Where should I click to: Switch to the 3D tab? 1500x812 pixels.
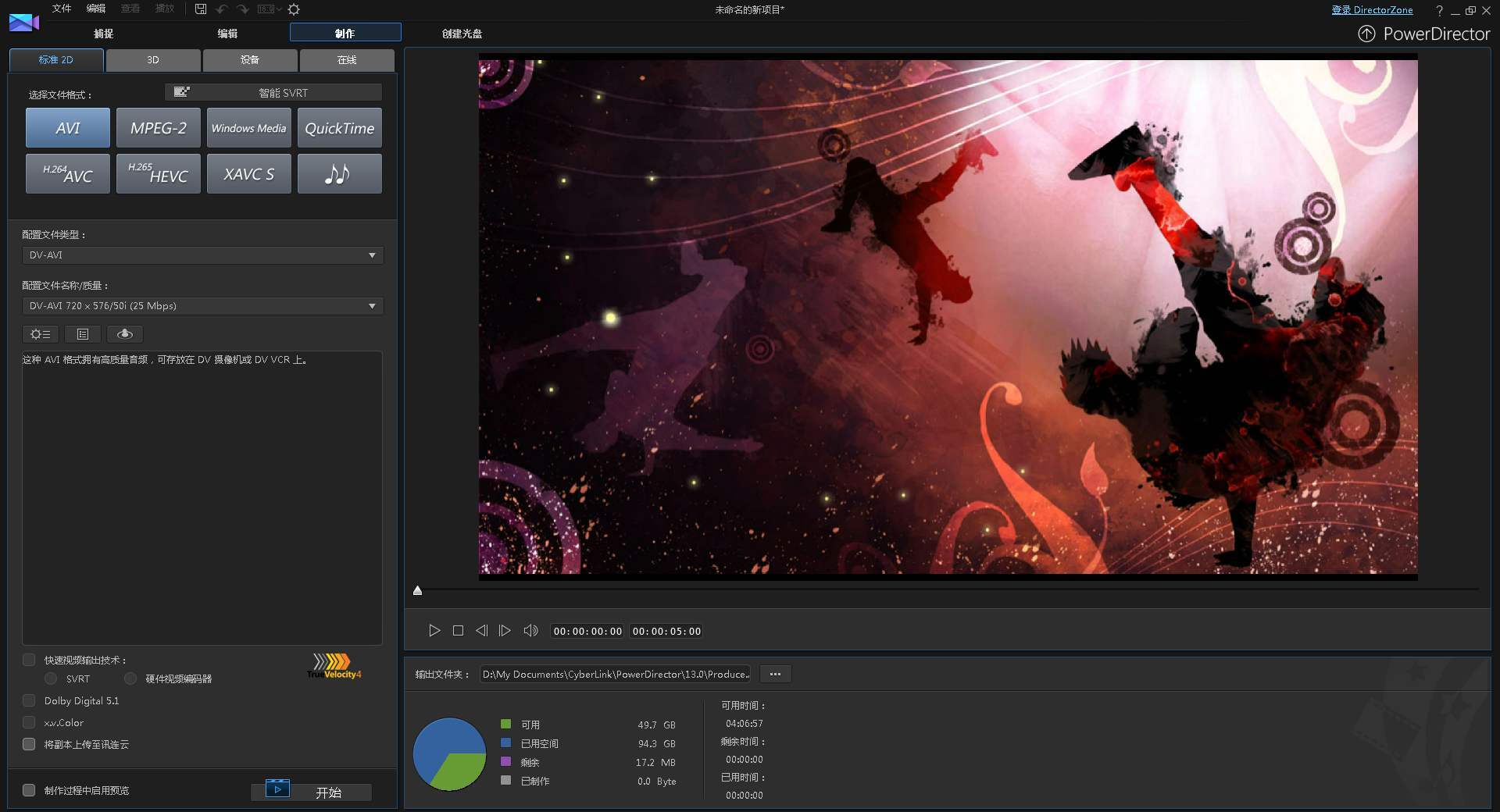153,60
